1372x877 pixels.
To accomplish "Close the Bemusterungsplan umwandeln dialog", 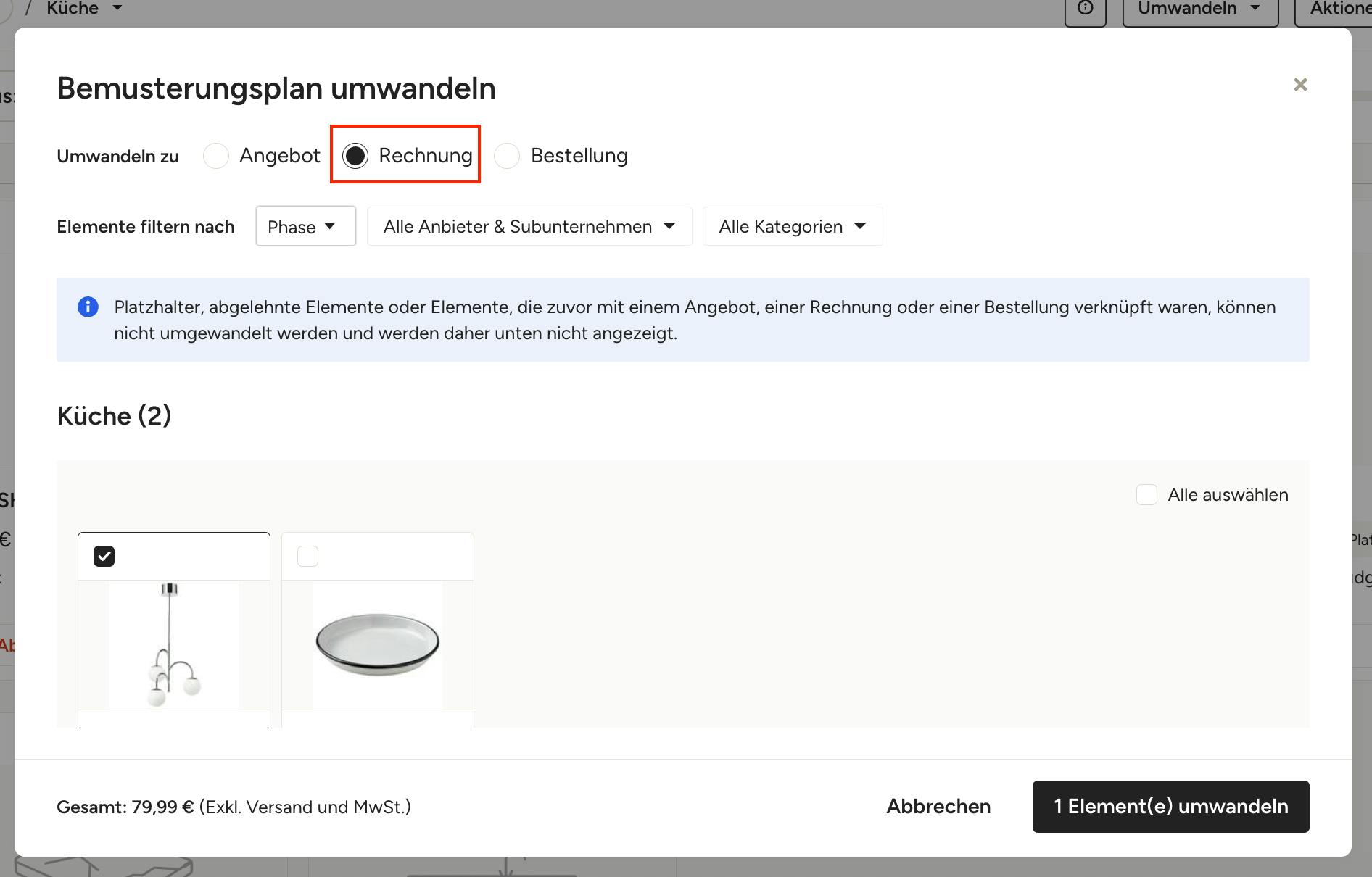I will pos(1300,85).
